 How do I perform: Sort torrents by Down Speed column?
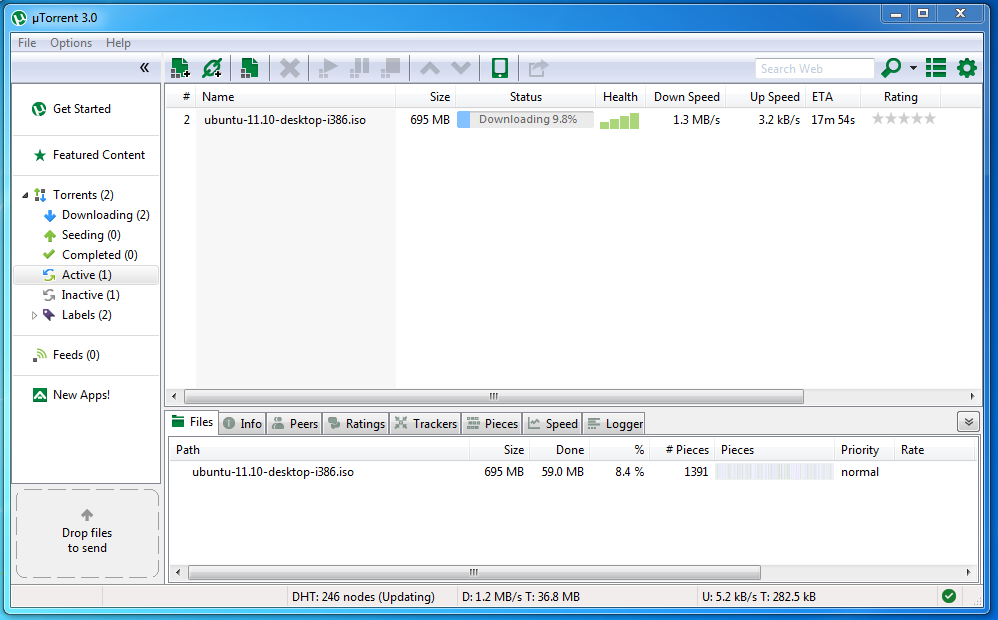click(x=685, y=97)
